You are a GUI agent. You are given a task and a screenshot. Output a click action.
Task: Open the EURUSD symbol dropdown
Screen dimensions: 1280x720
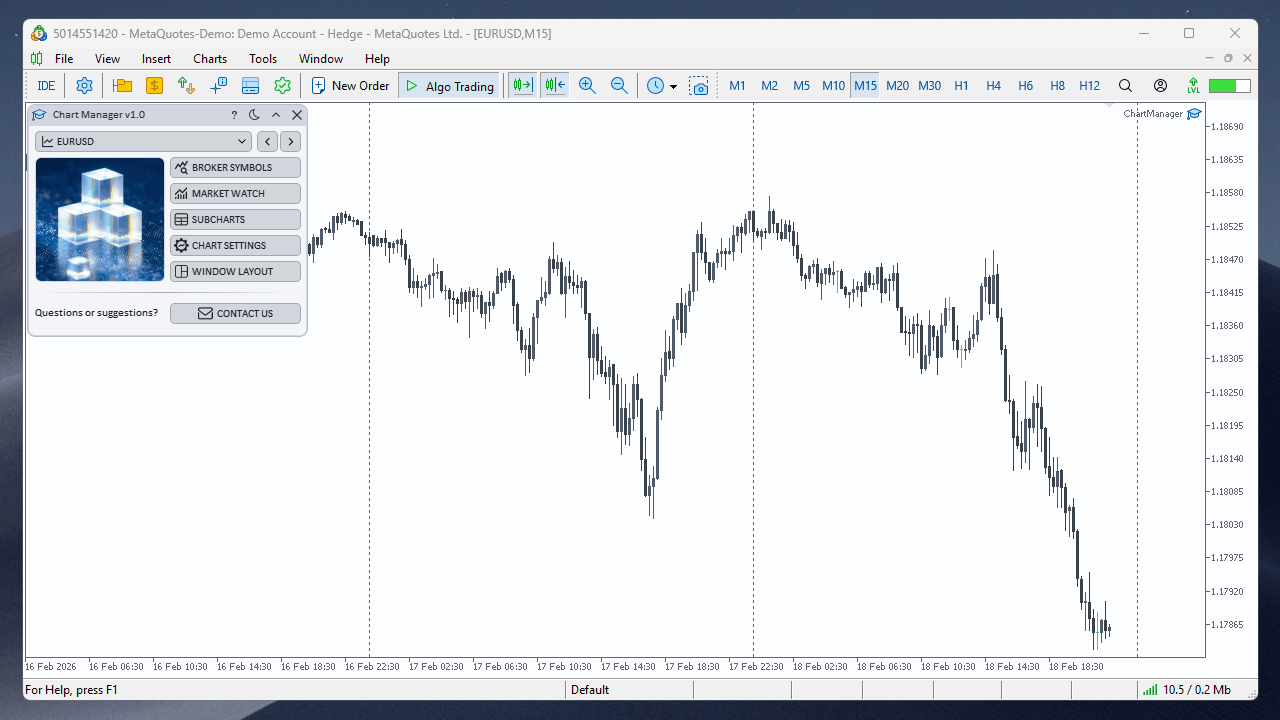coord(142,141)
